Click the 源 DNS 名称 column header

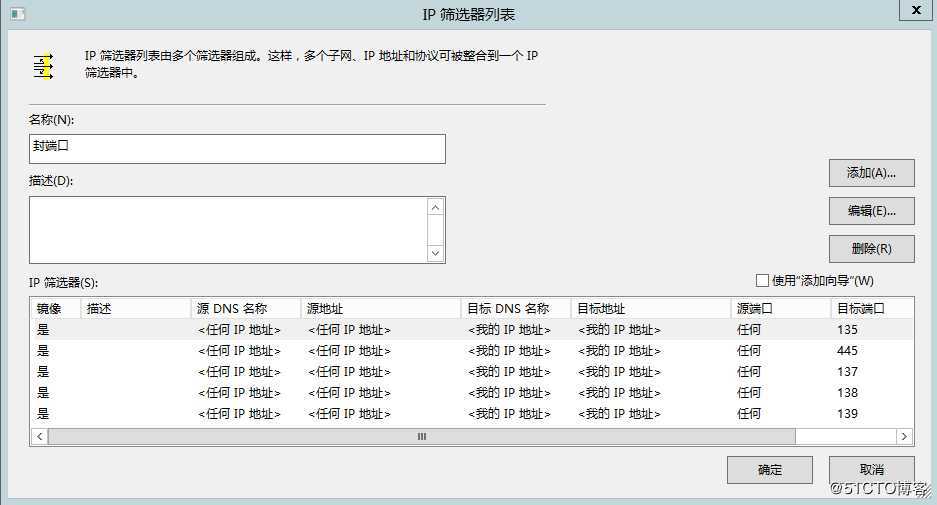[x=245, y=308]
